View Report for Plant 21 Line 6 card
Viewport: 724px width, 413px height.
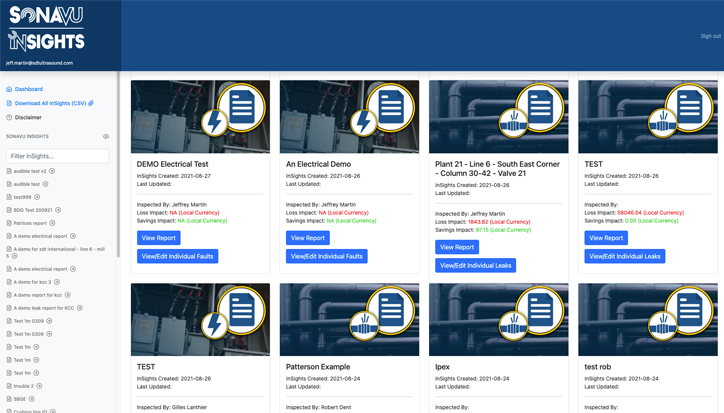pyautogui.click(x=457, y=247)
